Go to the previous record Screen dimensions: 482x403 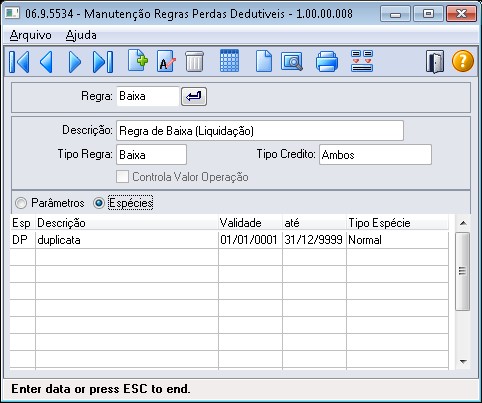[x=46, y=62]
